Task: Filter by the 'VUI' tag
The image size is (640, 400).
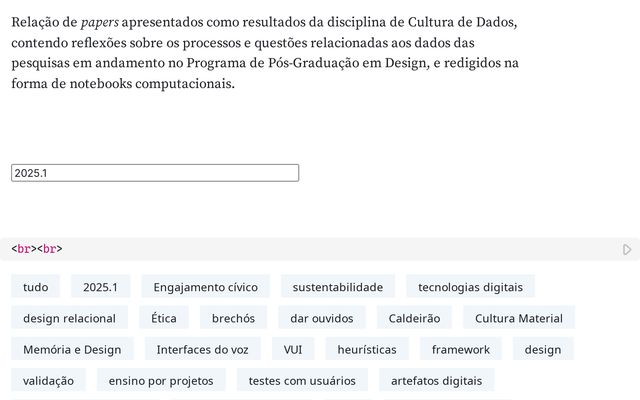Action: point(293,349)
